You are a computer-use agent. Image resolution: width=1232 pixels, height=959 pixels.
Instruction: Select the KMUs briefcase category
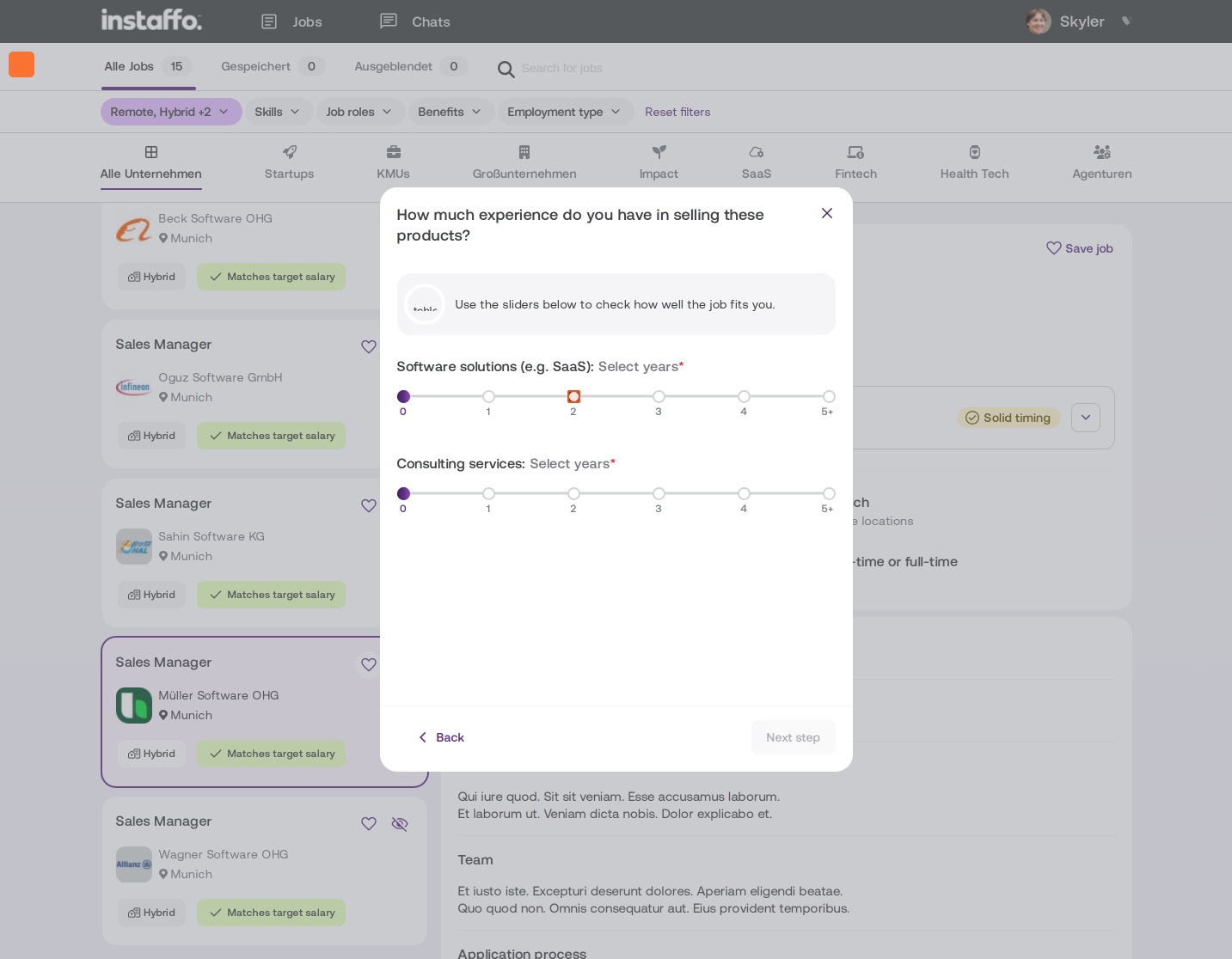point(394,152)
